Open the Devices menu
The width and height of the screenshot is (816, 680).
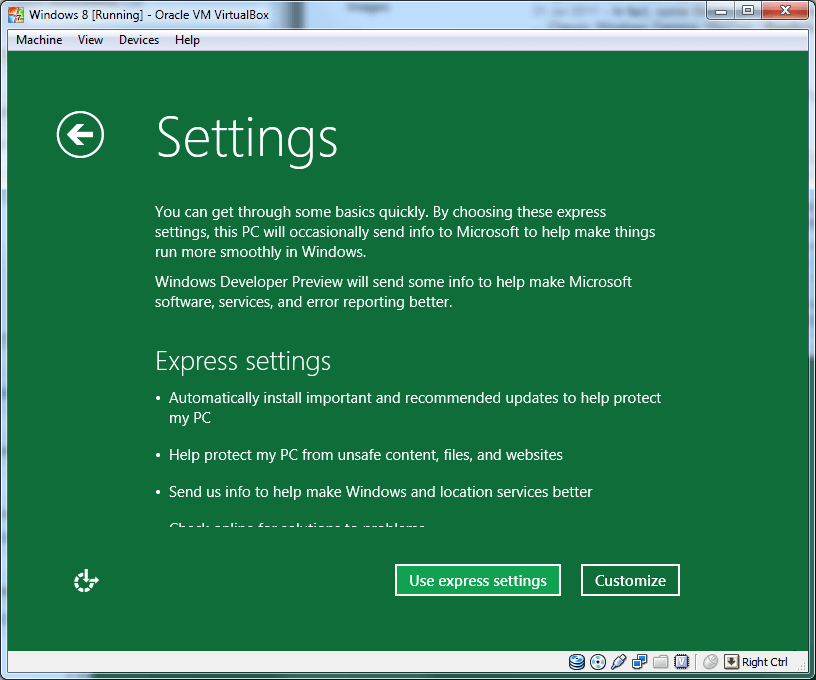pyautogui.click(x=139, y=40)
